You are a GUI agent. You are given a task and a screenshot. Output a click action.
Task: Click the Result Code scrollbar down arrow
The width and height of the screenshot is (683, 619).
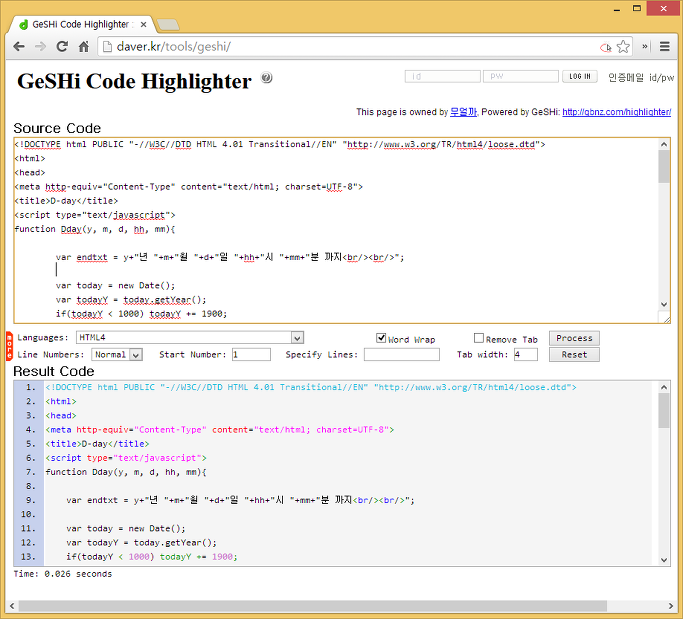(x=664, y=560)
